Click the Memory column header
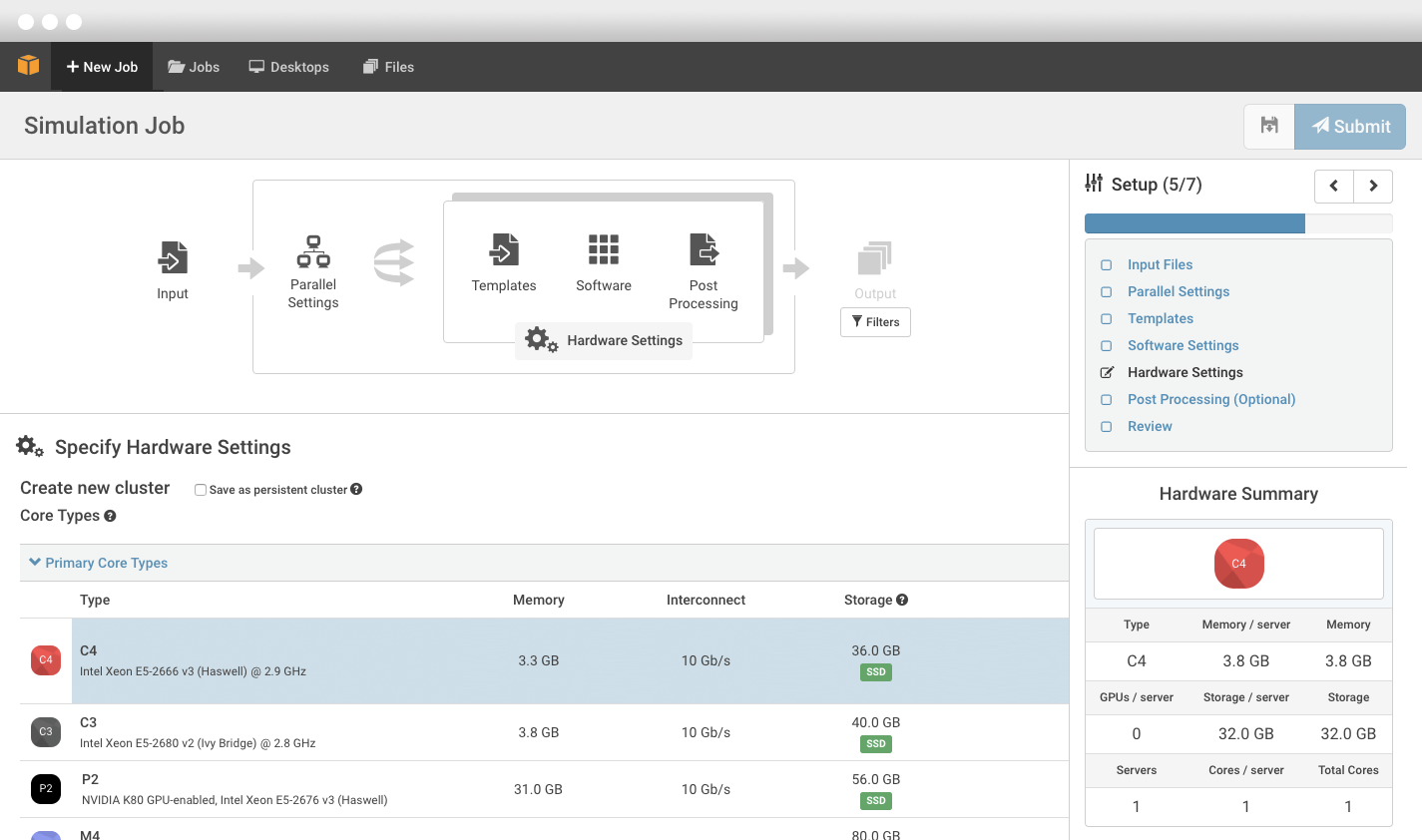This screenshot has height=840, width=1422. click(x=539, y=600)
